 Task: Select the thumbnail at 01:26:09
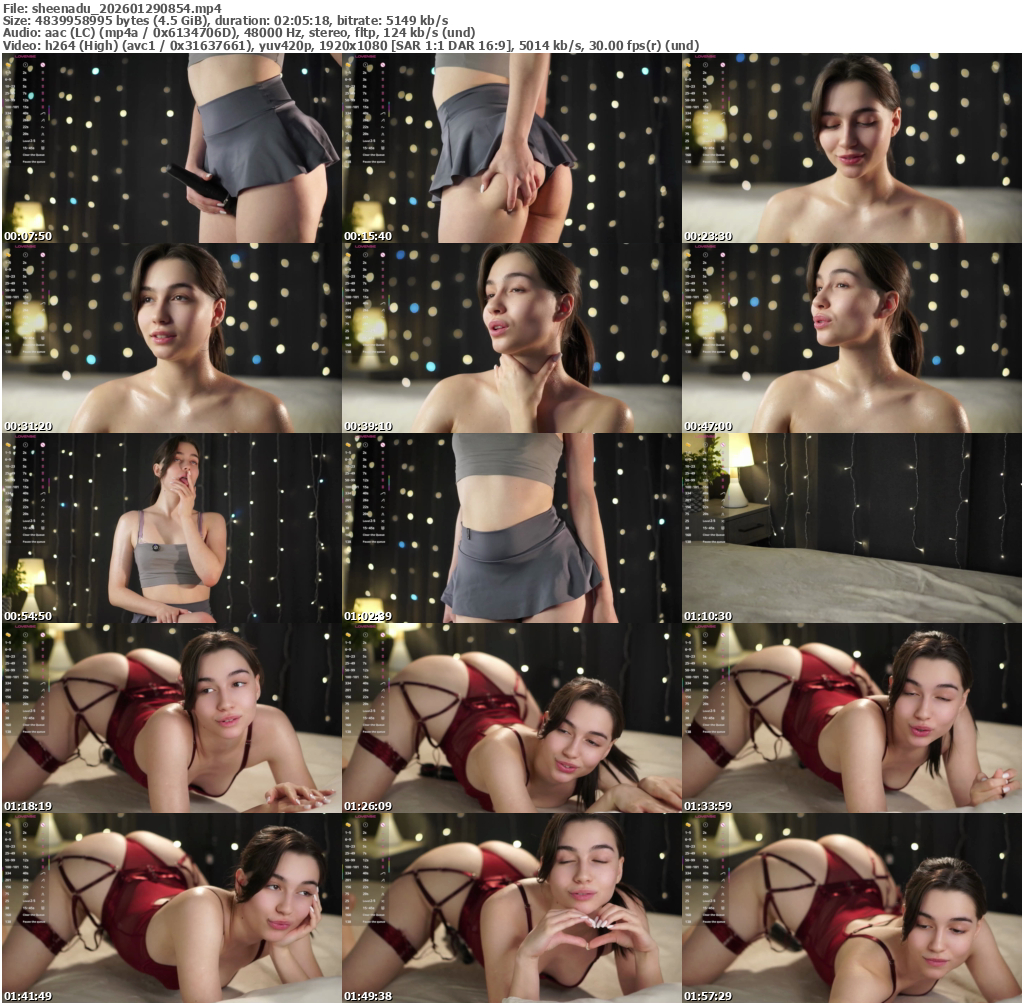tap(511, 718)
